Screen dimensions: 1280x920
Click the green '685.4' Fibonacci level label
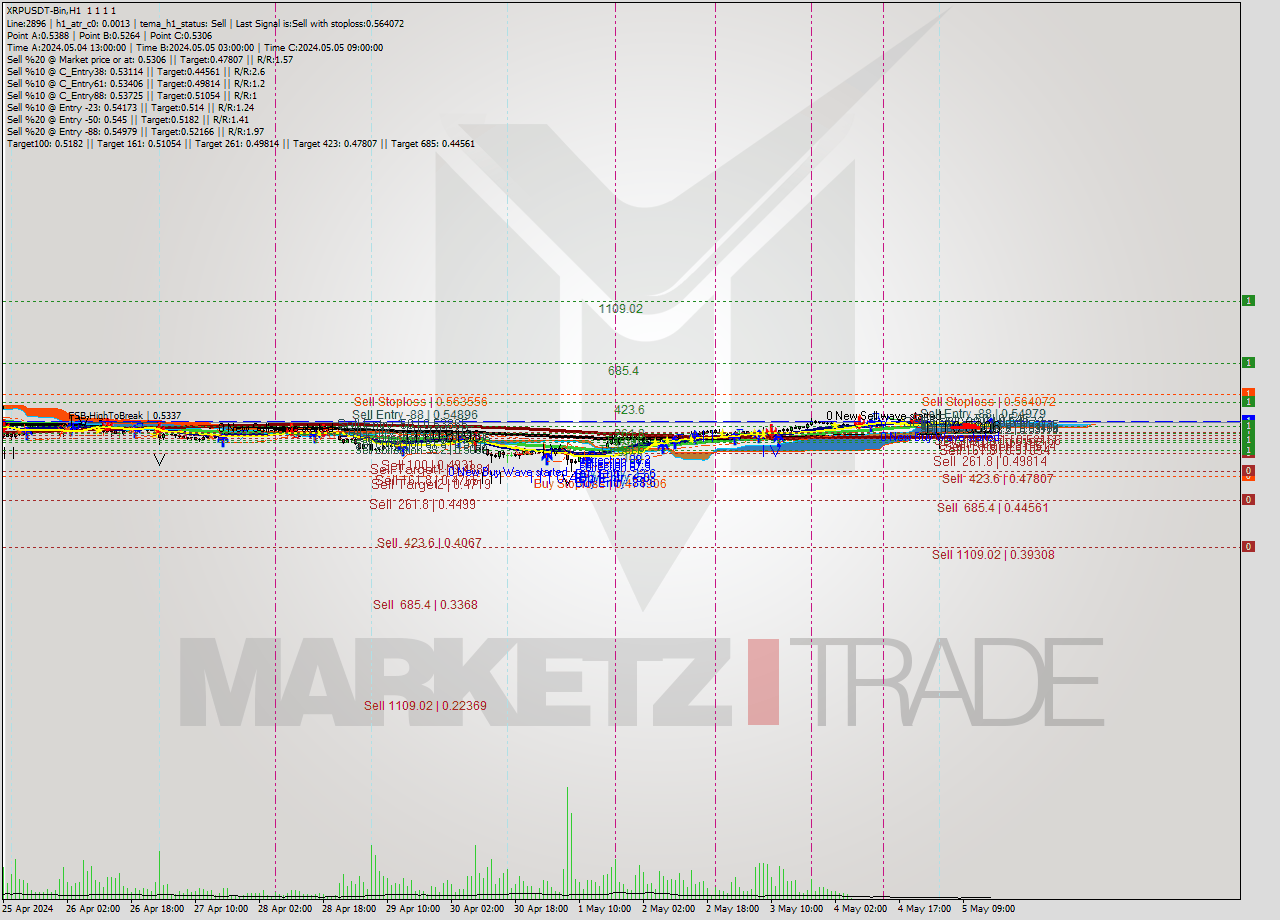[623, 370]
